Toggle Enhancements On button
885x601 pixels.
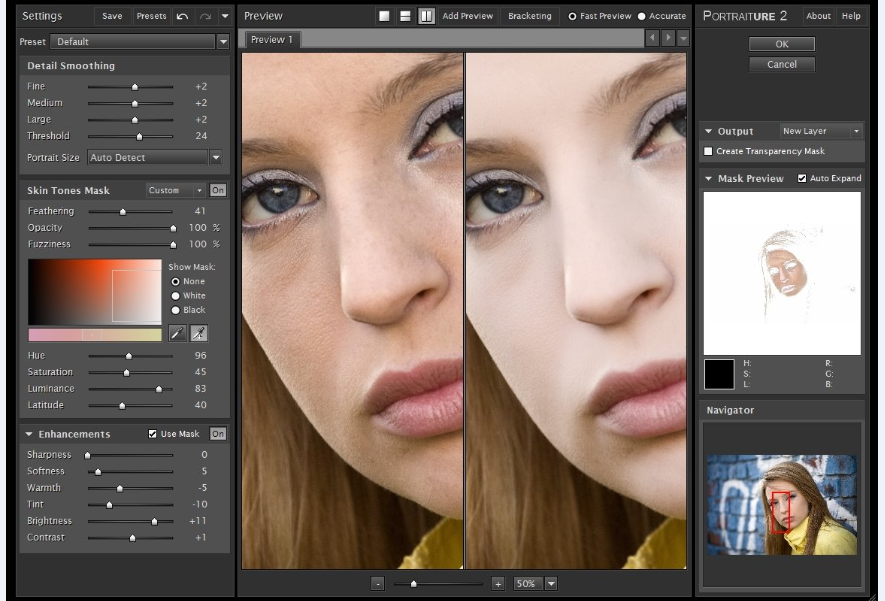[x=218, y=434]
